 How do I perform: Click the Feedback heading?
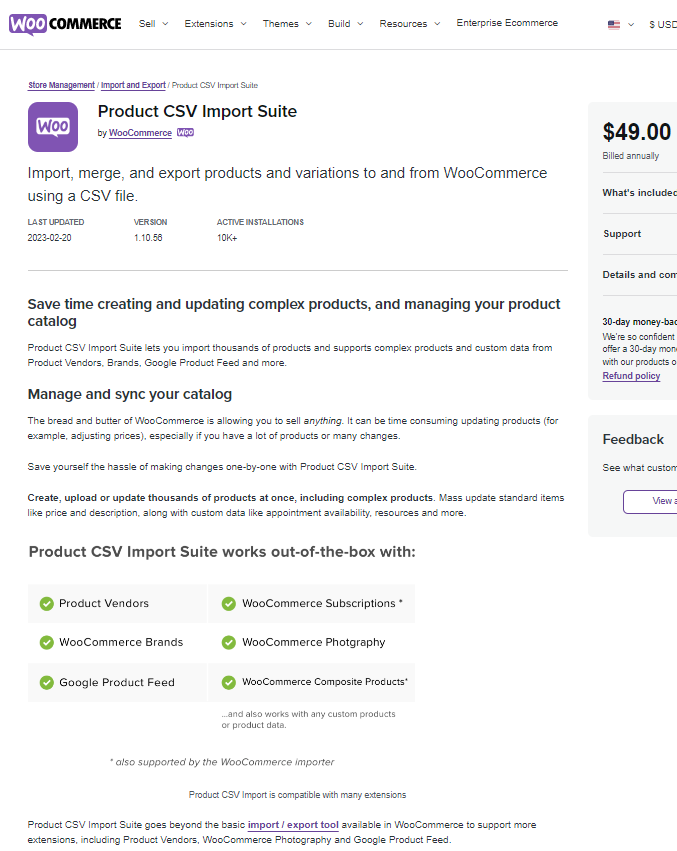point(633,440)
